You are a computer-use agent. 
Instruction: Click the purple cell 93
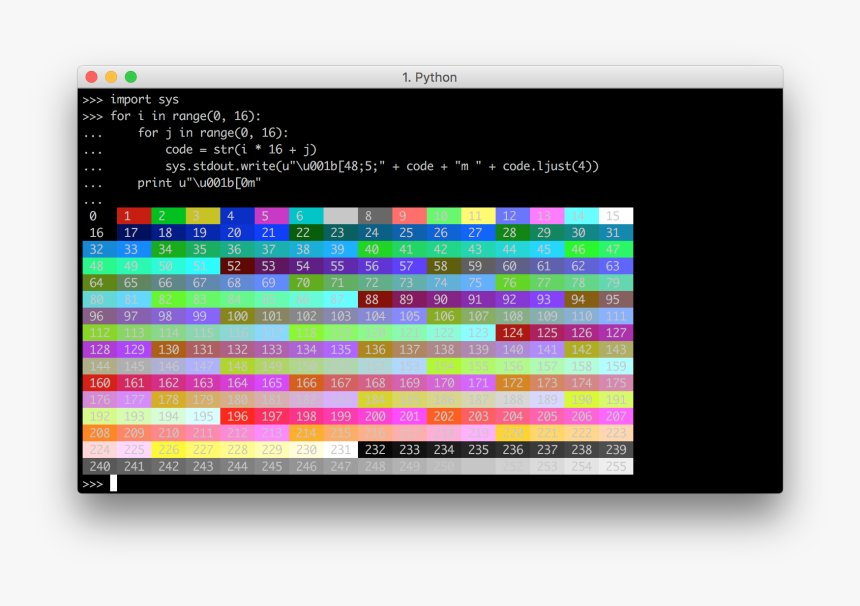[x=547, y=299]
